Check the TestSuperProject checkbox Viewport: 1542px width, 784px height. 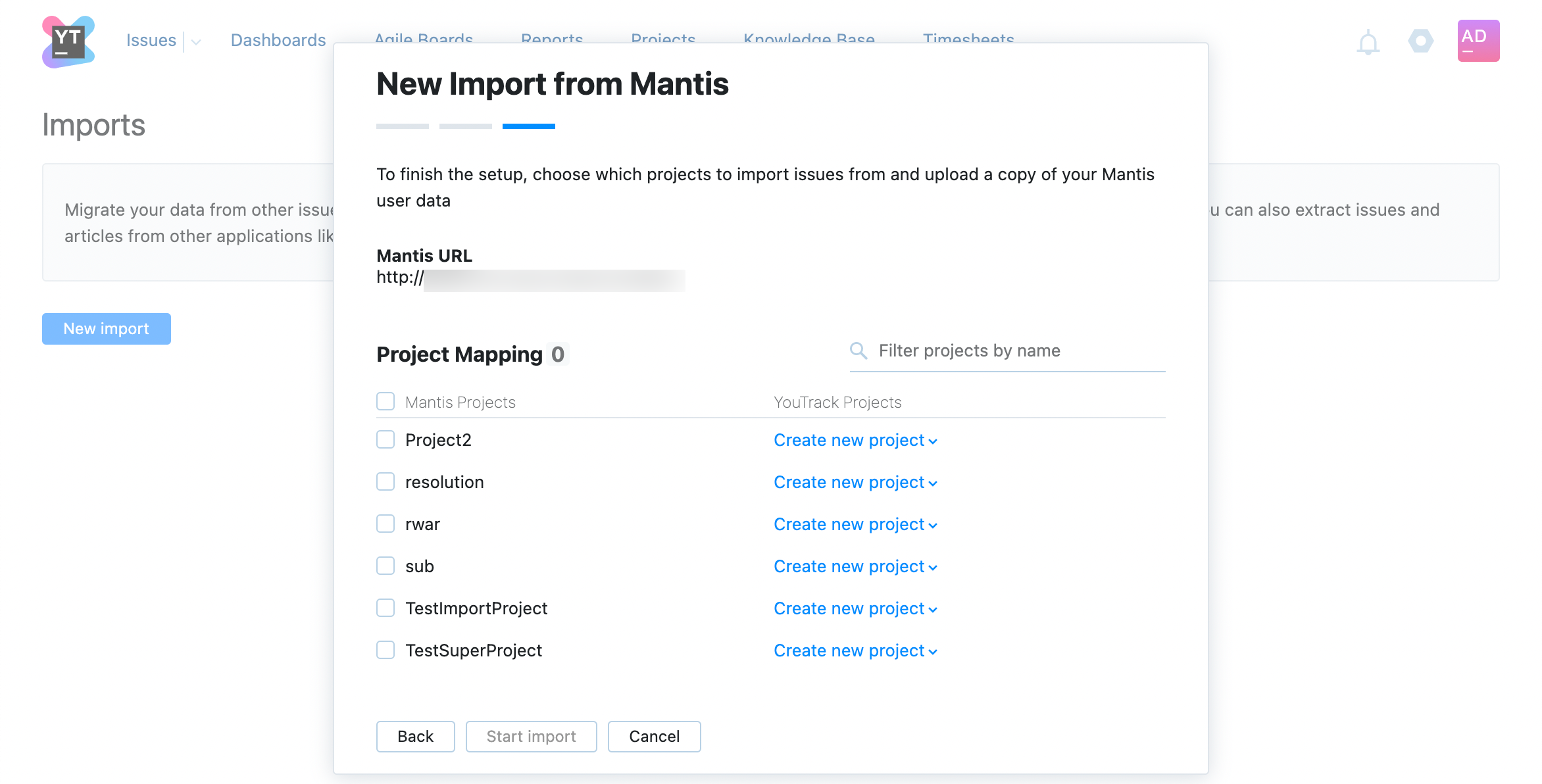tap(385, 650)
